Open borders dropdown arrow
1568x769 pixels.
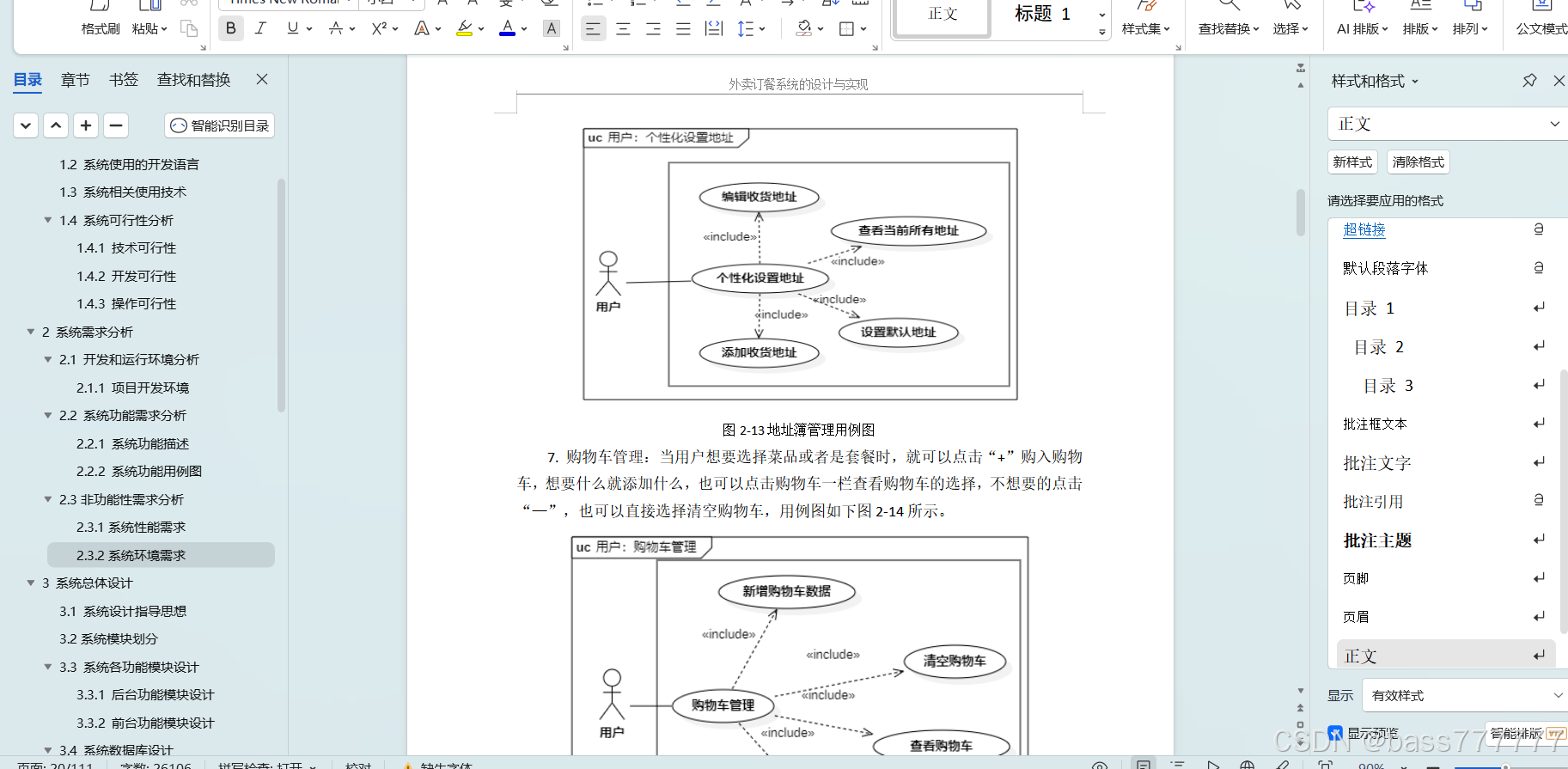click(x=863, y=29)
